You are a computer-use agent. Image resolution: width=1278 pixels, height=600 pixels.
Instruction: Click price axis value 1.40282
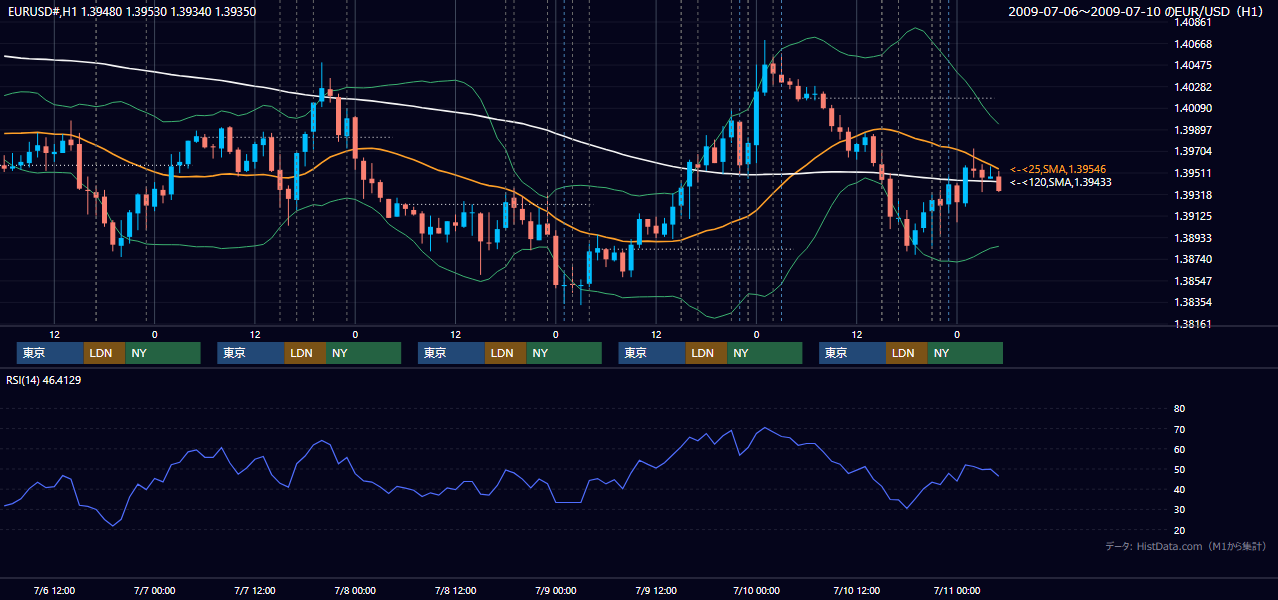[1192, 87]
